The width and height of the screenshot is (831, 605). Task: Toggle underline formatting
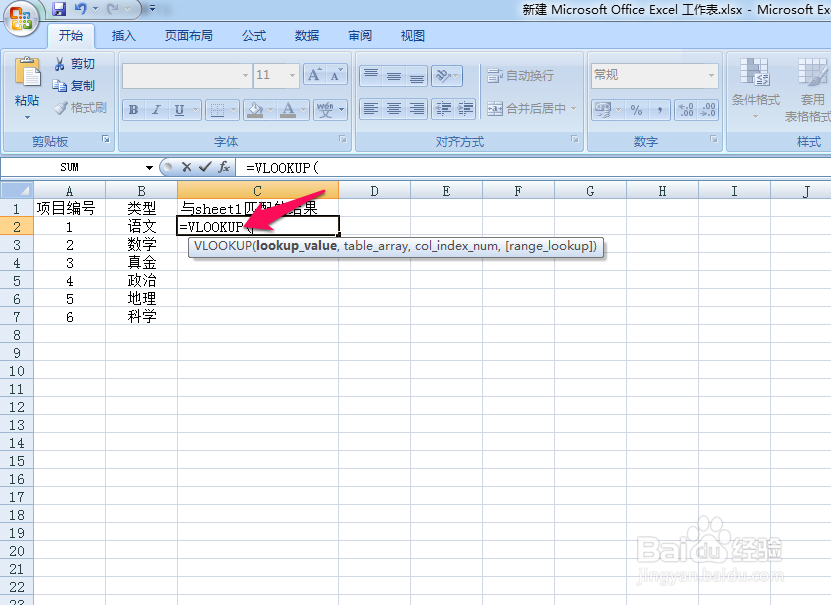(x=179, y=110)
